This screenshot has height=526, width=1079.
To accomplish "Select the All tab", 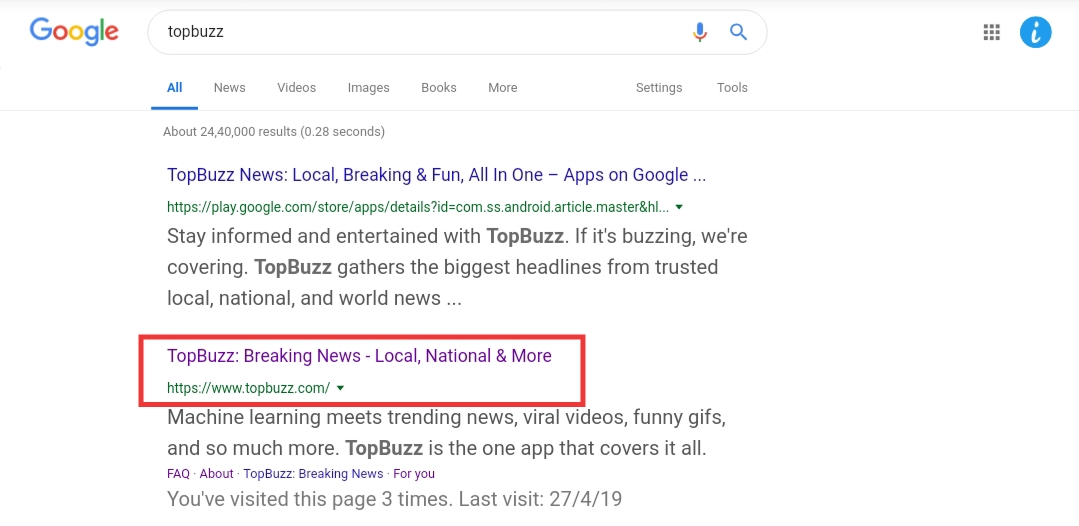I will [175, 87].
